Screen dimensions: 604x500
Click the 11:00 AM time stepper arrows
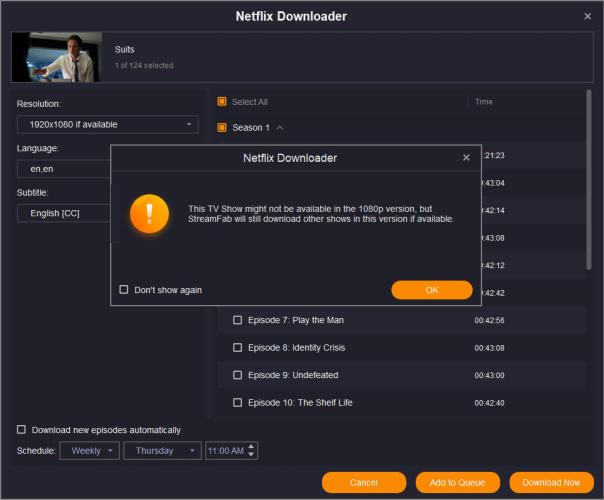pyautogui.click(x=252, y=451)
